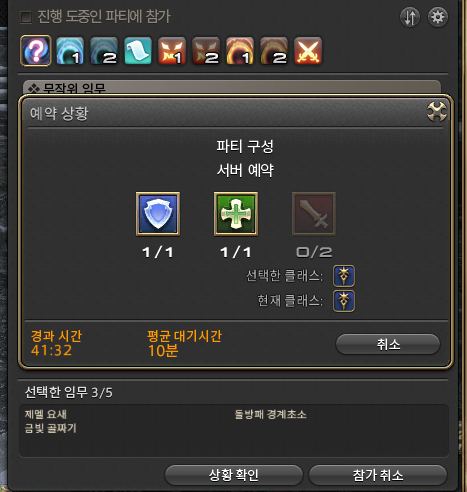Close the 예약 상황 popup window

(x=437, y=112)
